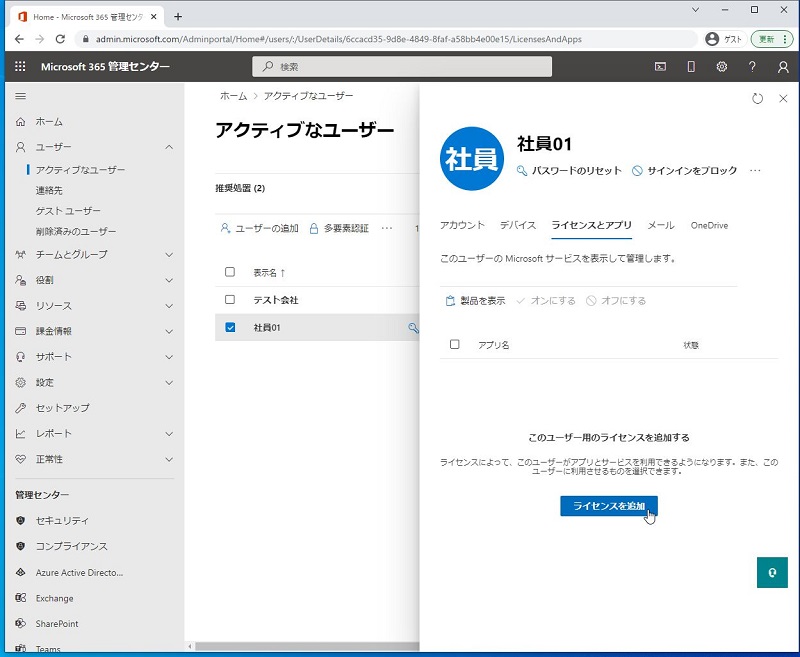Click パスワードのリセット

(569, 170)
